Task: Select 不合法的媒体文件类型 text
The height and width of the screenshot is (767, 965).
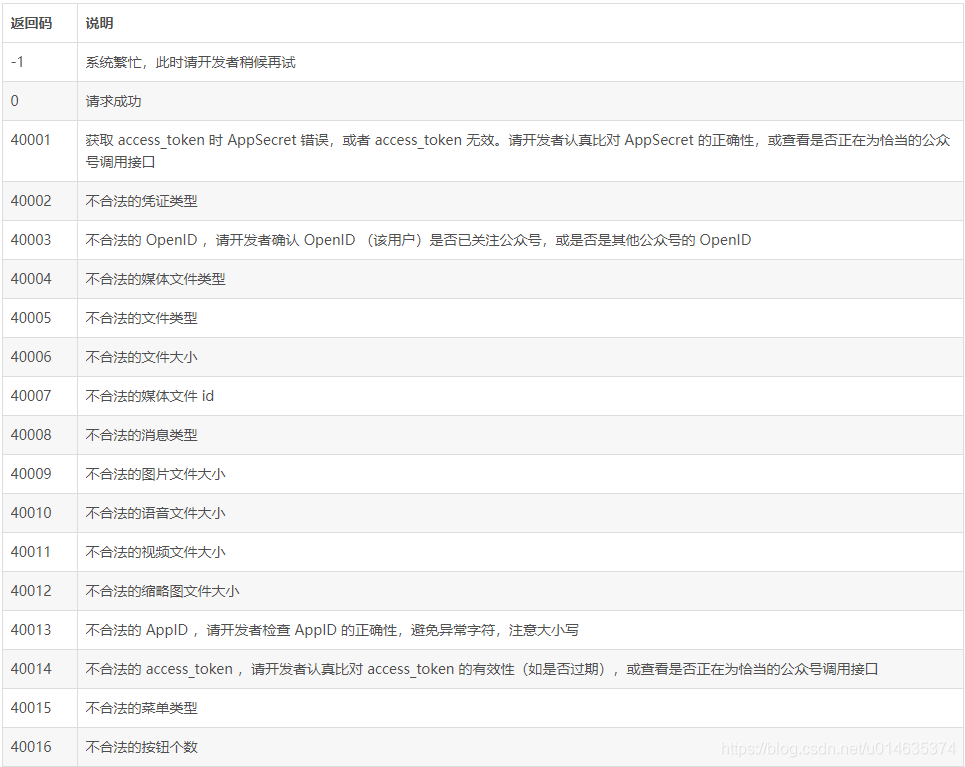Action: (x=156, y=279)
